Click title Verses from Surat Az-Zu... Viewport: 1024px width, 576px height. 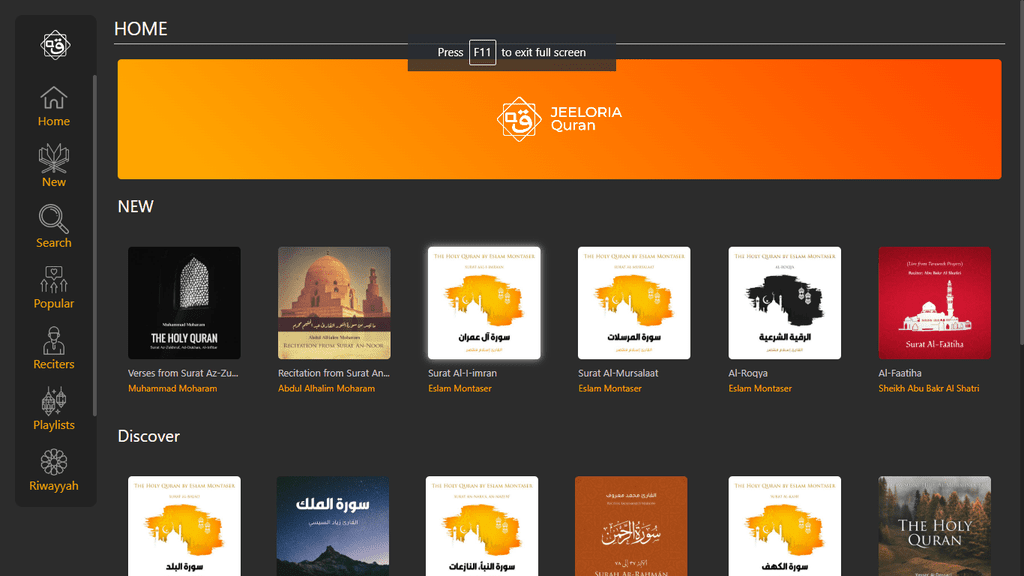coord(183,374)
